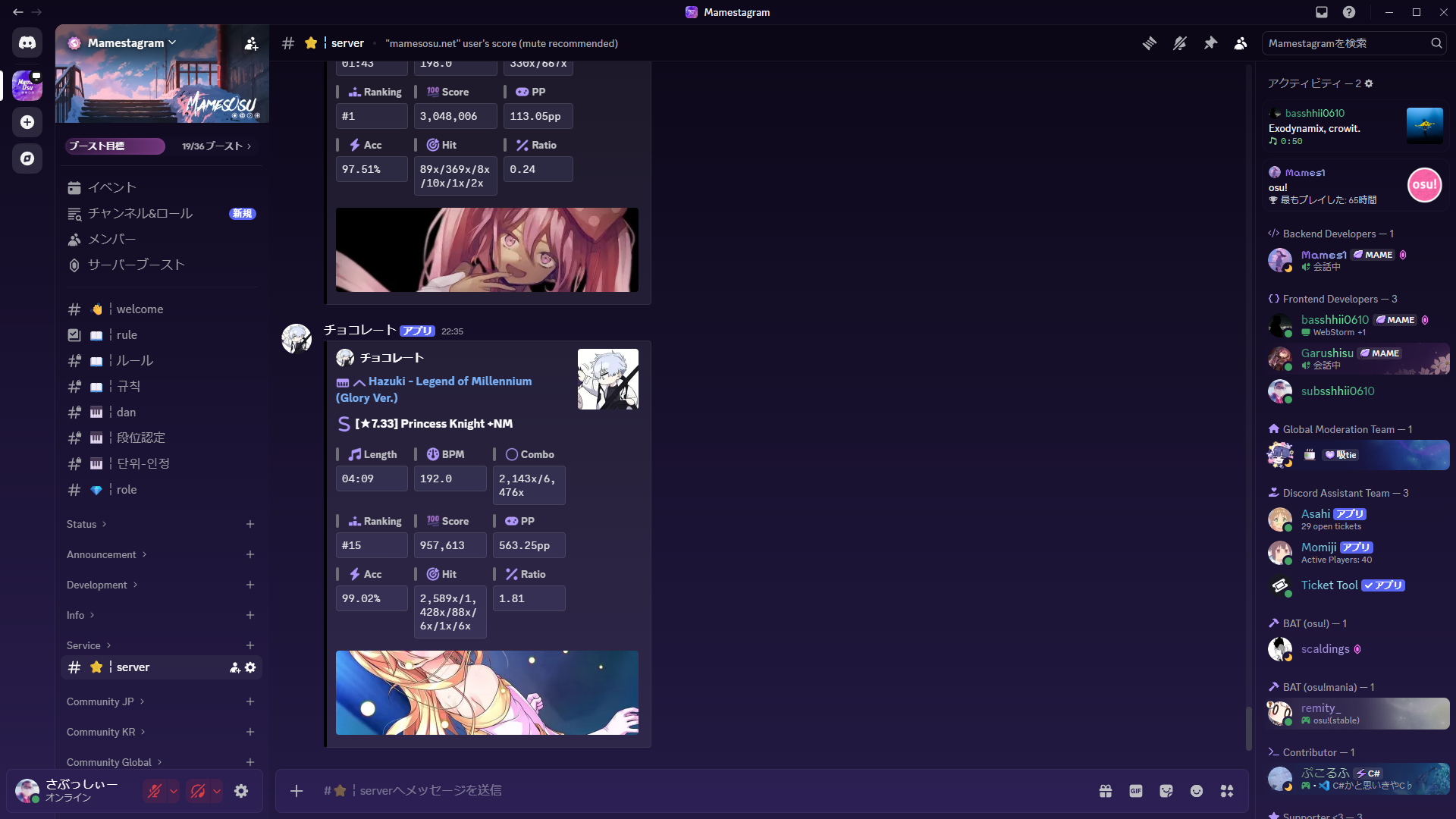The width and height of the screenshot is (1456, 819).
Task: Toggle headphone deafen button
Action: pos(198,791)
